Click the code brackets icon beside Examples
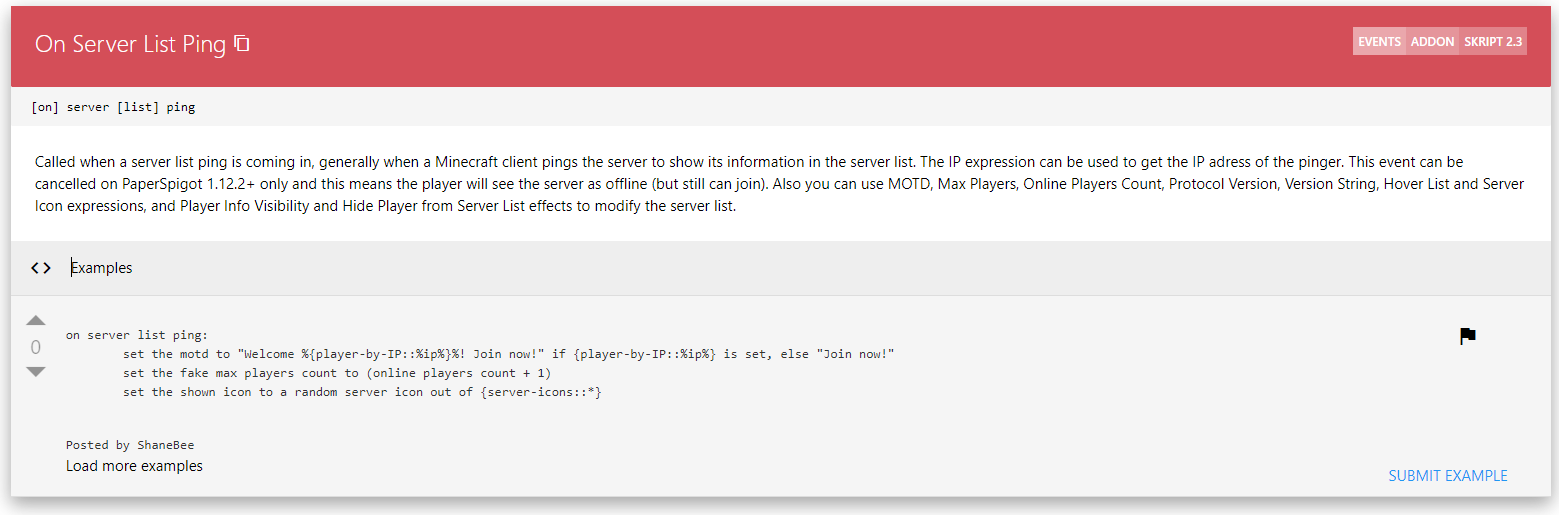This screenshot has width=1559, height=515. pyautogui.click(x=41, y=268)
